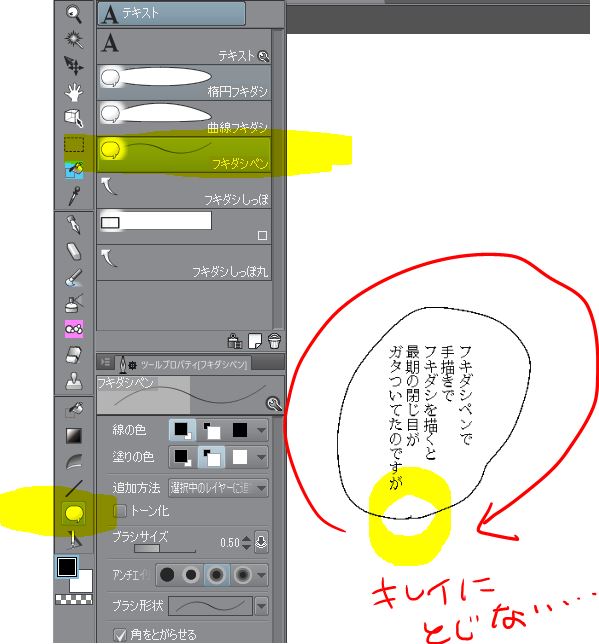The image size is (599, 644).
Task: Choose フキダシペン sub tool
Action: click(x=184, y=154)
